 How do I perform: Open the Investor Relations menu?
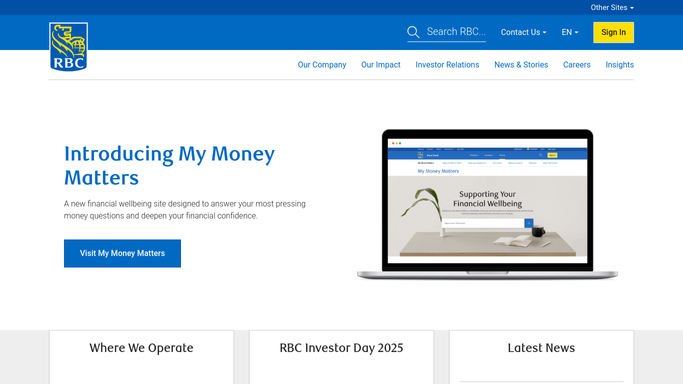(x=447, y=65)
